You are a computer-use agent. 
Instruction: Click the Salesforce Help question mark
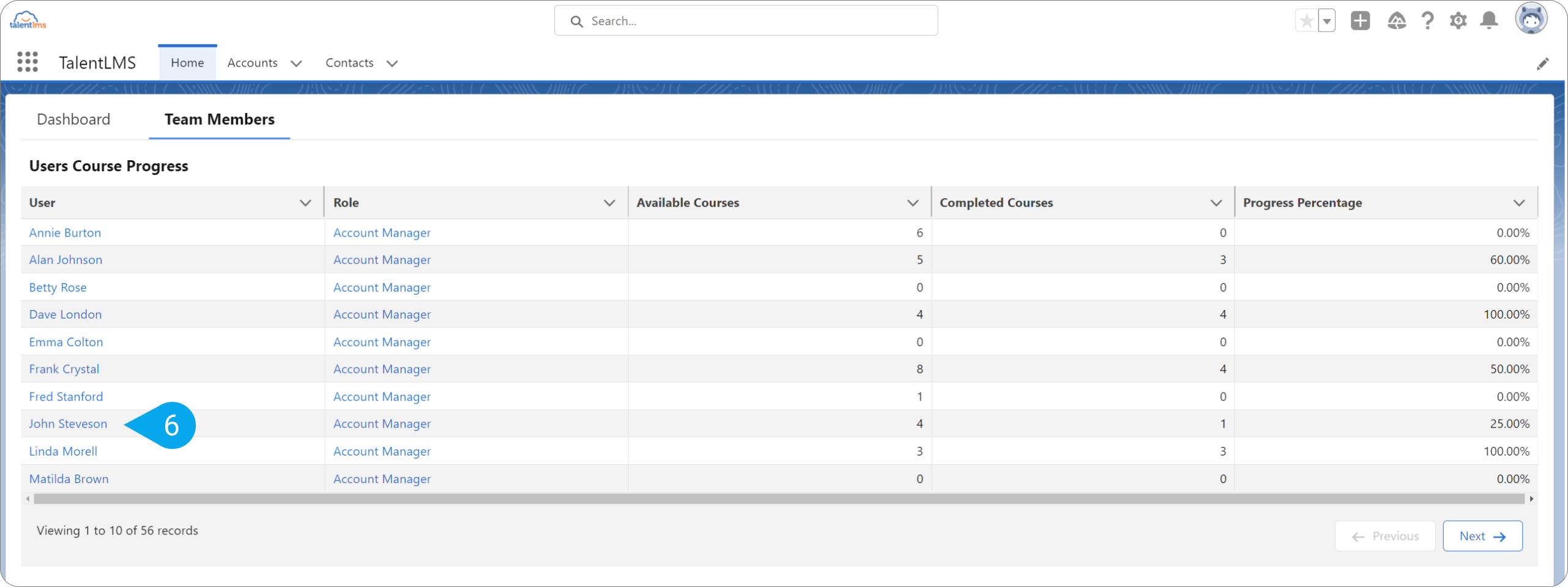pos(1427,20)
